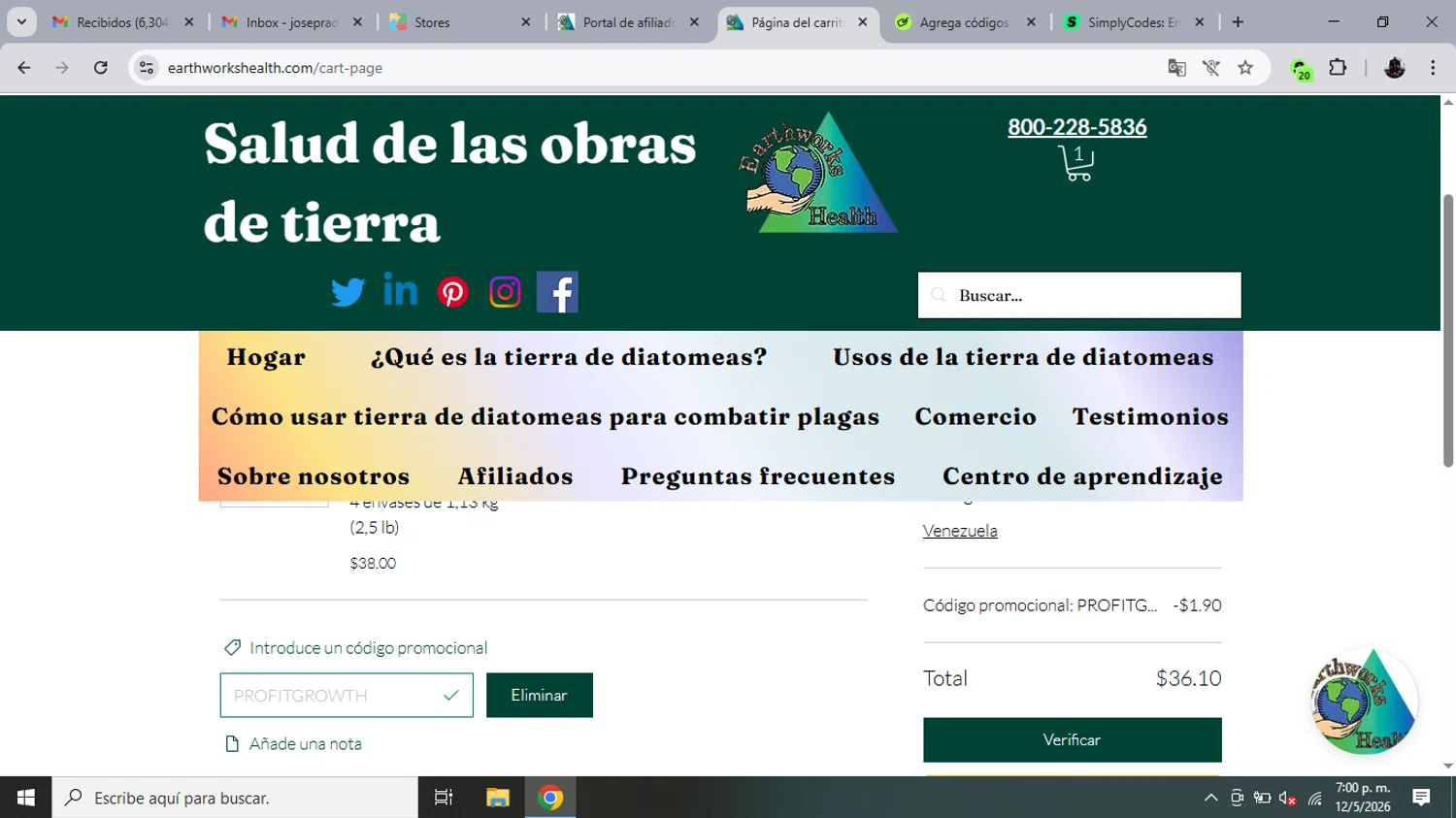Open the Google Translate page icon
The image size is (1456, 818).
(1176, 68)
